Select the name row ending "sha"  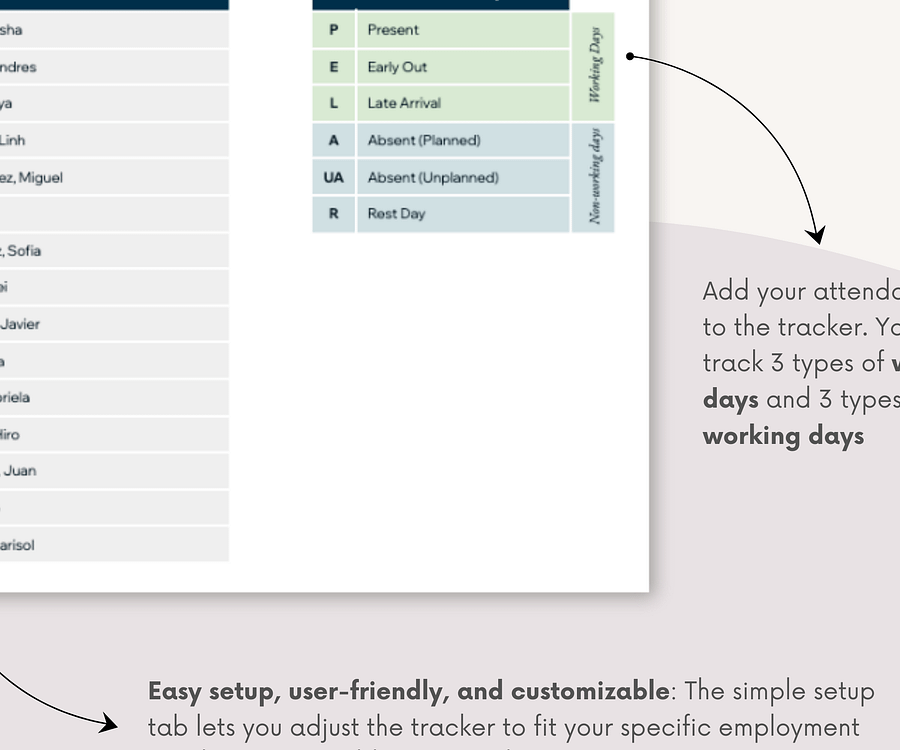[114, 30]
